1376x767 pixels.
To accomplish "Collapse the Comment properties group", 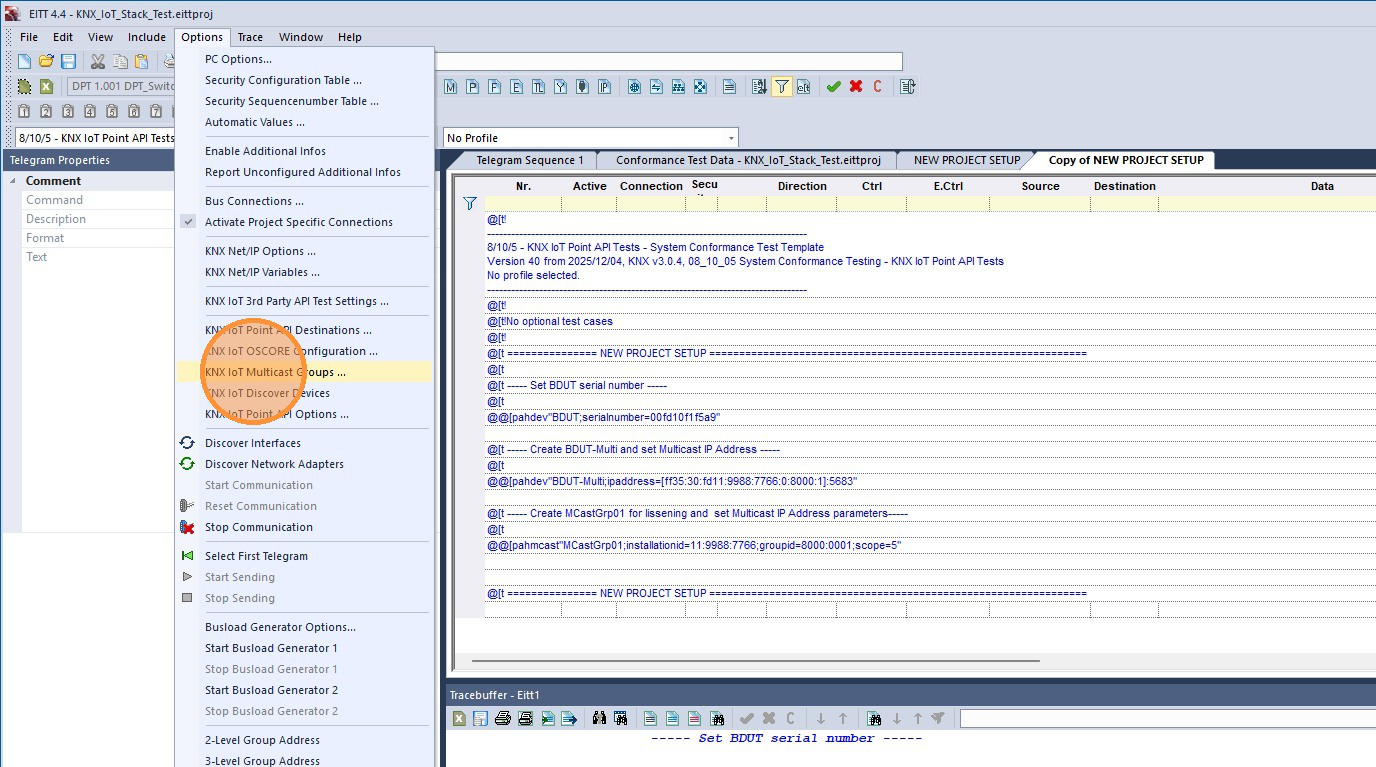I will click(x=13, y=181).
